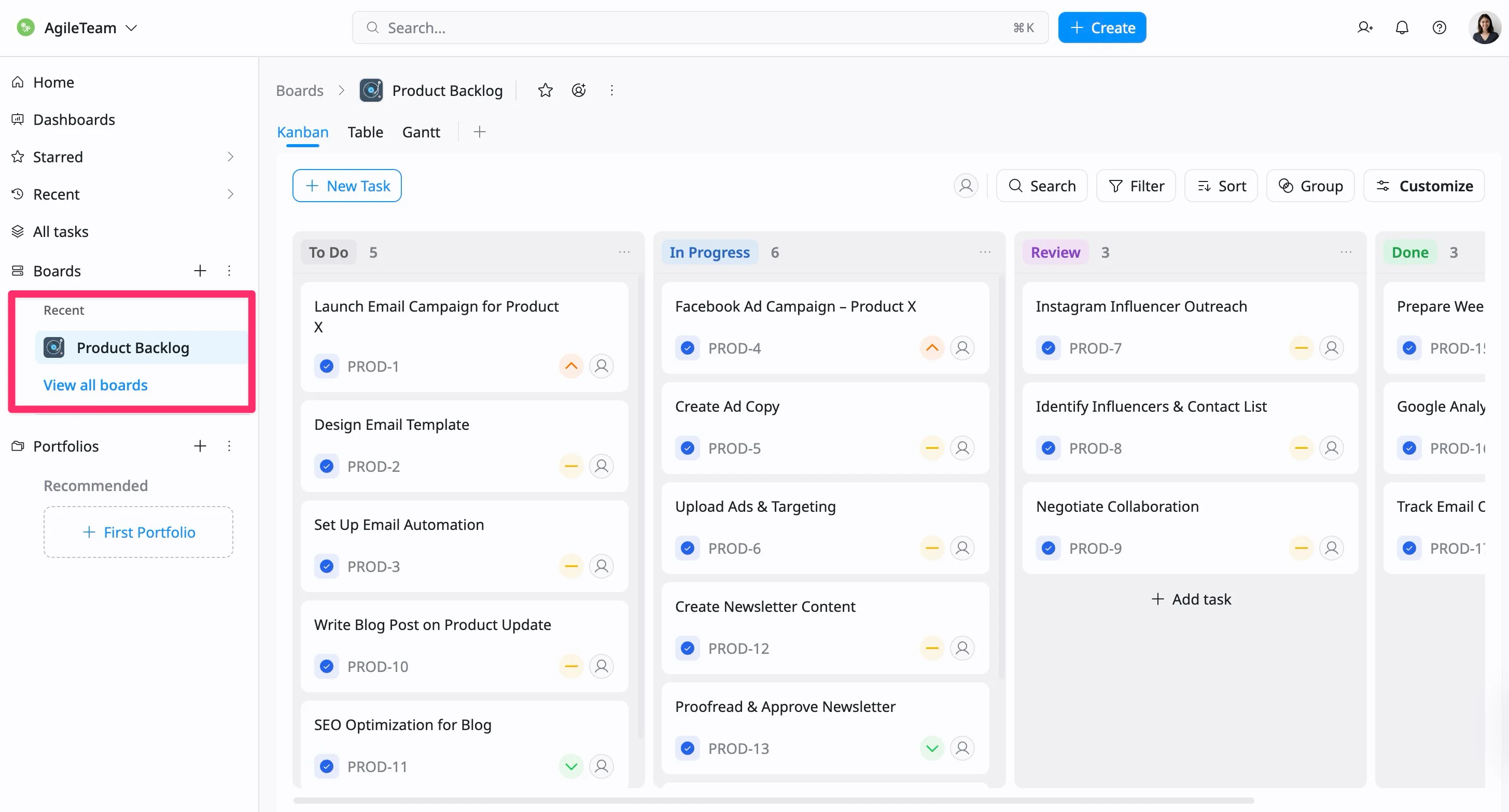Expand the Recent section chevron
Screen dimensions: 1509x812
tap(230, 194)
